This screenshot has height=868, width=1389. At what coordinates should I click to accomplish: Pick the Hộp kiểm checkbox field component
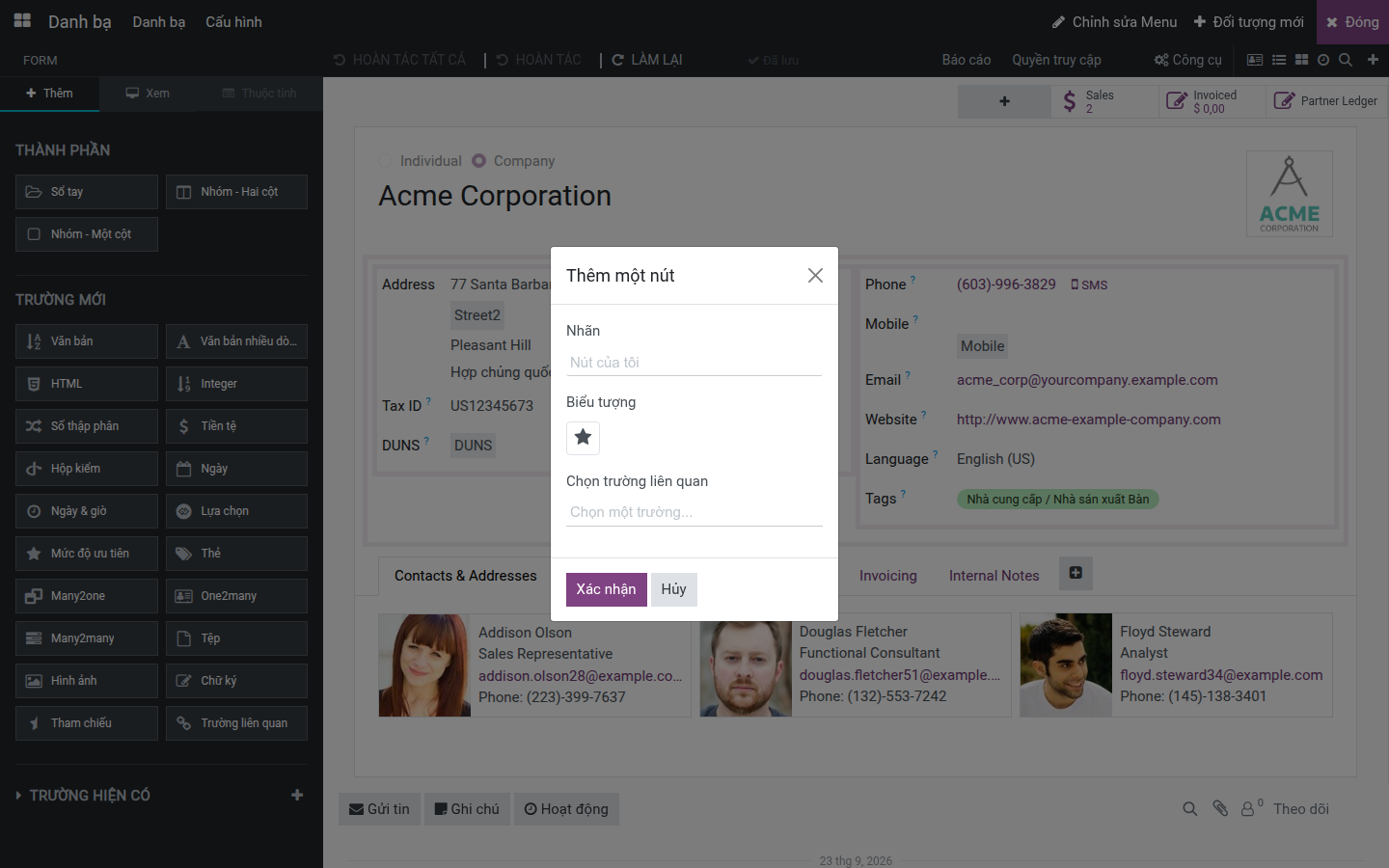[x=87, y=469]
